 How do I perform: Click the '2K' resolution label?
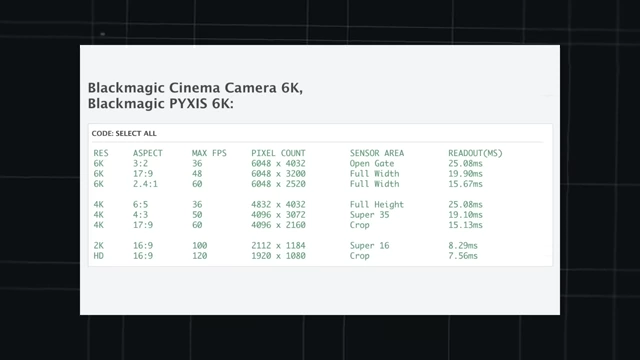click(x=98, y=246)
